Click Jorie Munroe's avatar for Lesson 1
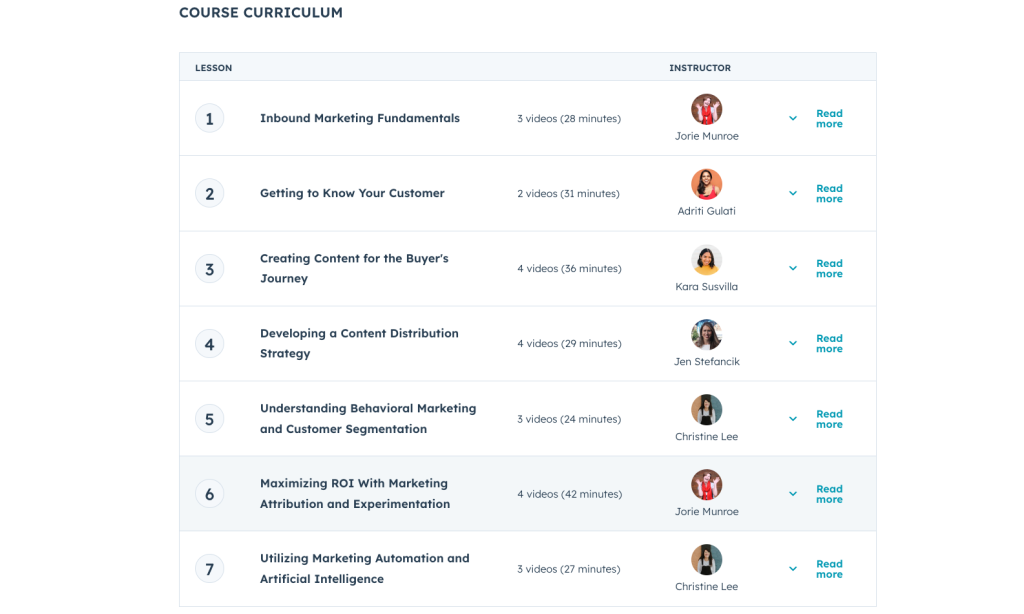This screenshot has height=614, width=1024. point(706,109)
